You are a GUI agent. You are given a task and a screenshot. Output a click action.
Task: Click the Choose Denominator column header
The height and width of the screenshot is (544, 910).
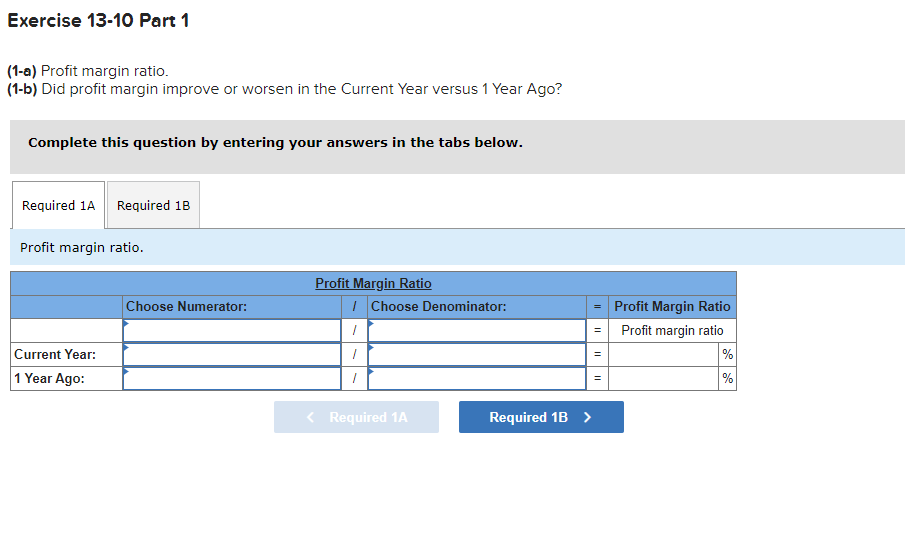pyautogui.click(x=438, y=306)
